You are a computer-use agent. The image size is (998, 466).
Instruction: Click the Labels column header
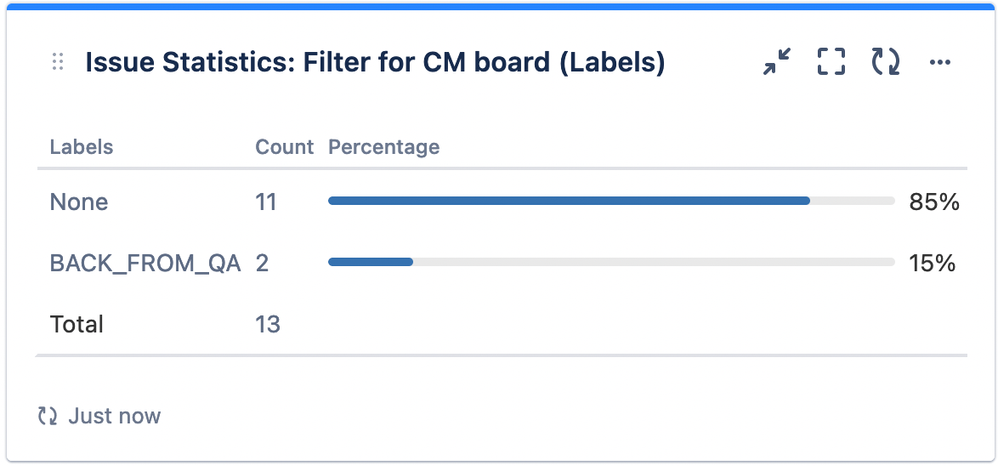(x=81, y=147)
